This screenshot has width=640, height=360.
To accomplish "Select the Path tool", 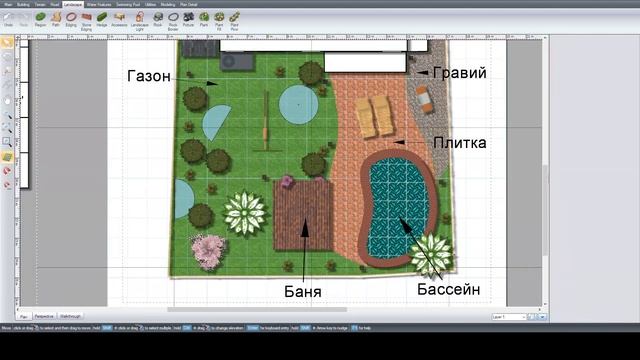I will pos(56,19).
